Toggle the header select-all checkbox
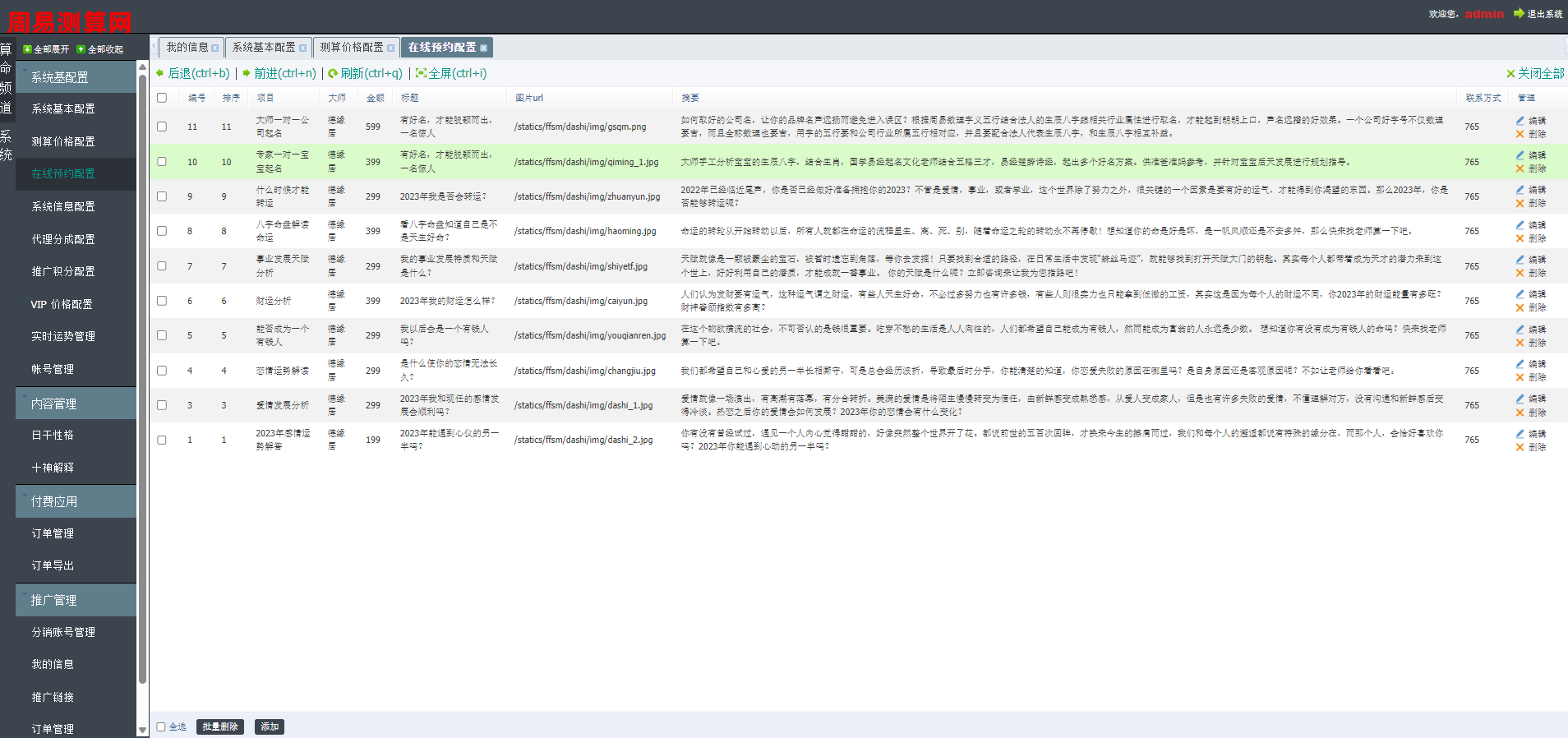 (162, 98)
